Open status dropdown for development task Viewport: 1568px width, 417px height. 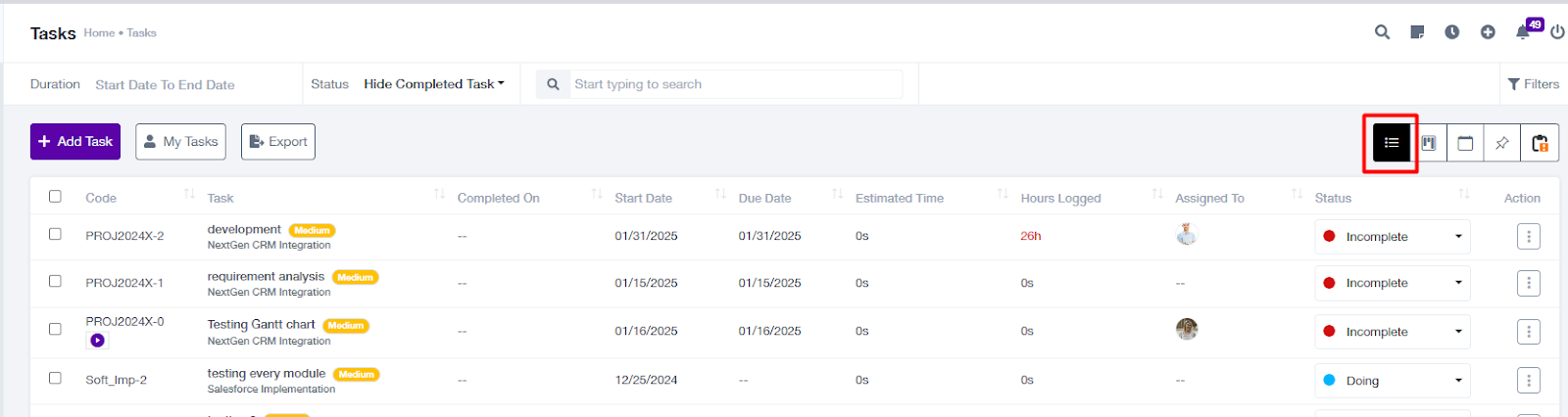click(1392, 236)
